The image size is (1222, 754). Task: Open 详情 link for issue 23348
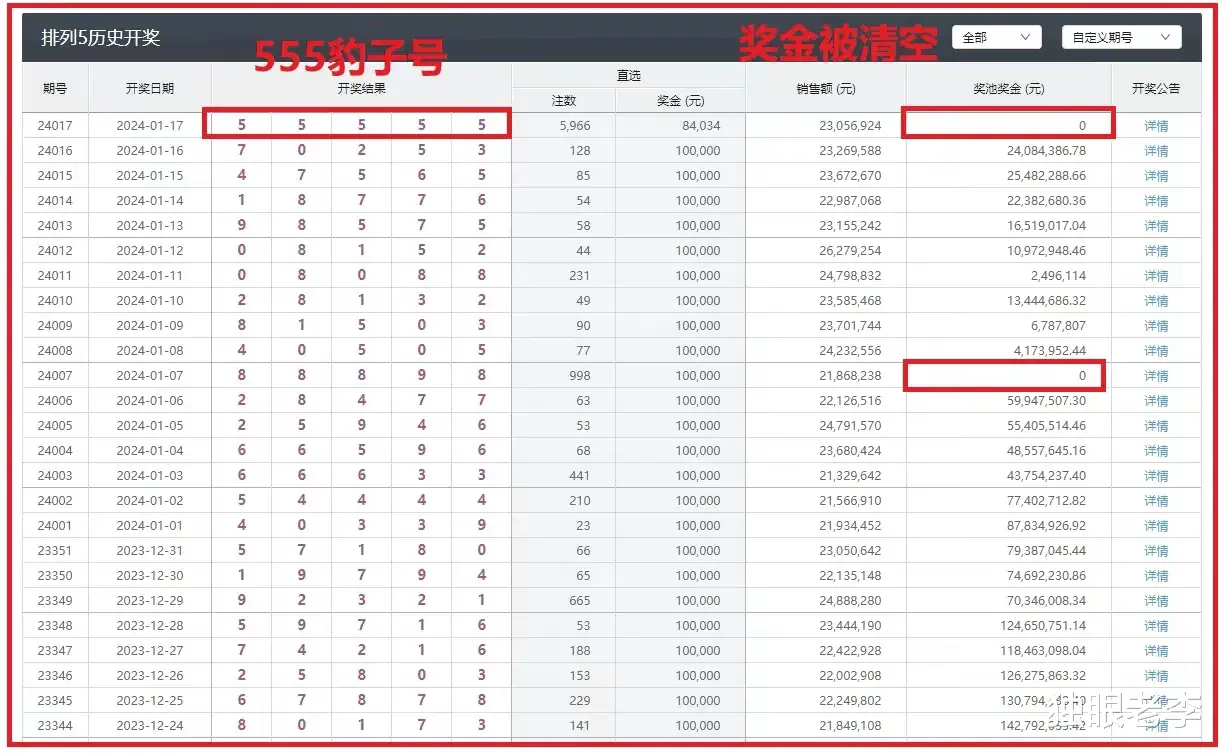click(x=1156, y=626)
